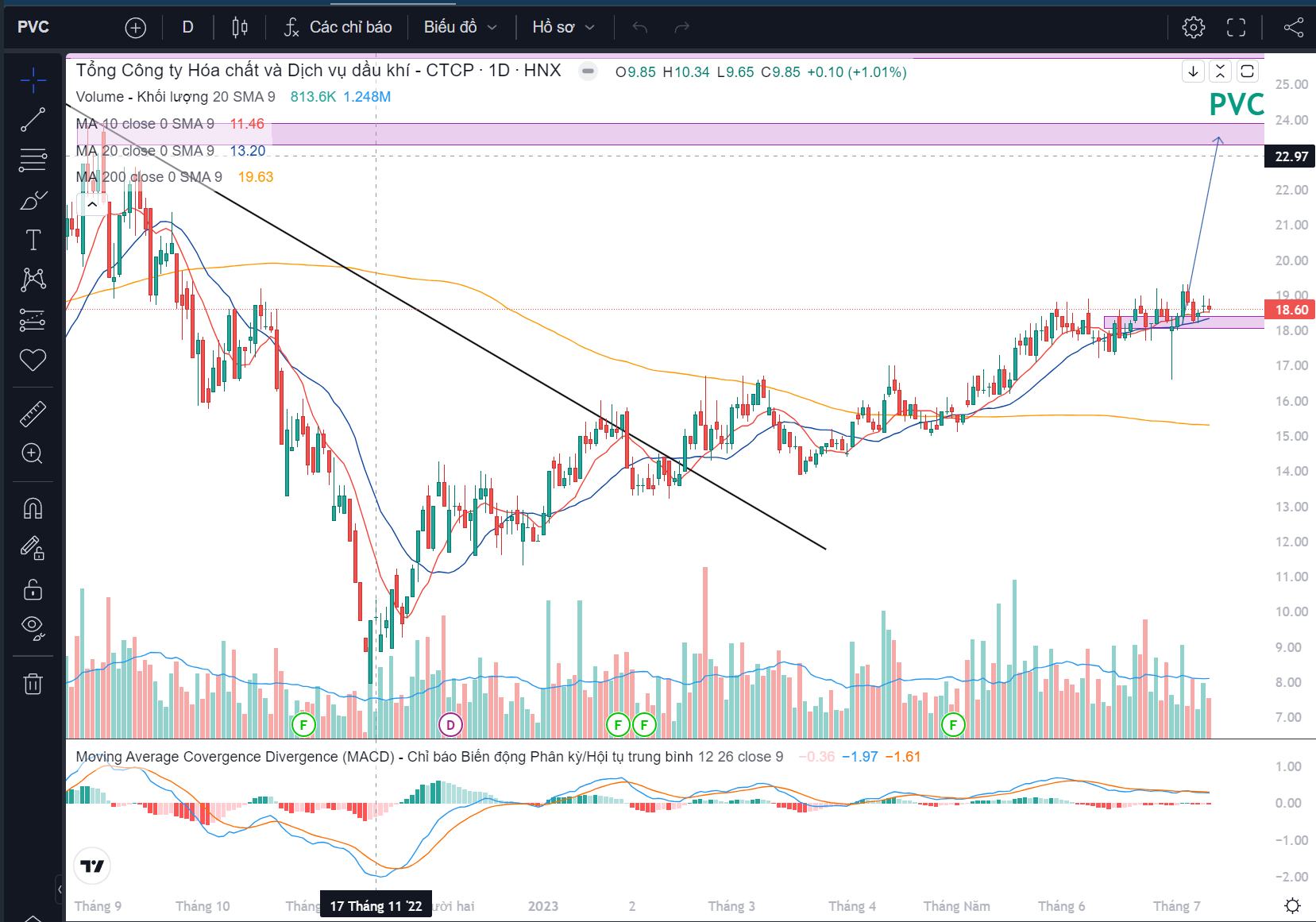Maximize the main chart pane

[x=1247, y=71]
